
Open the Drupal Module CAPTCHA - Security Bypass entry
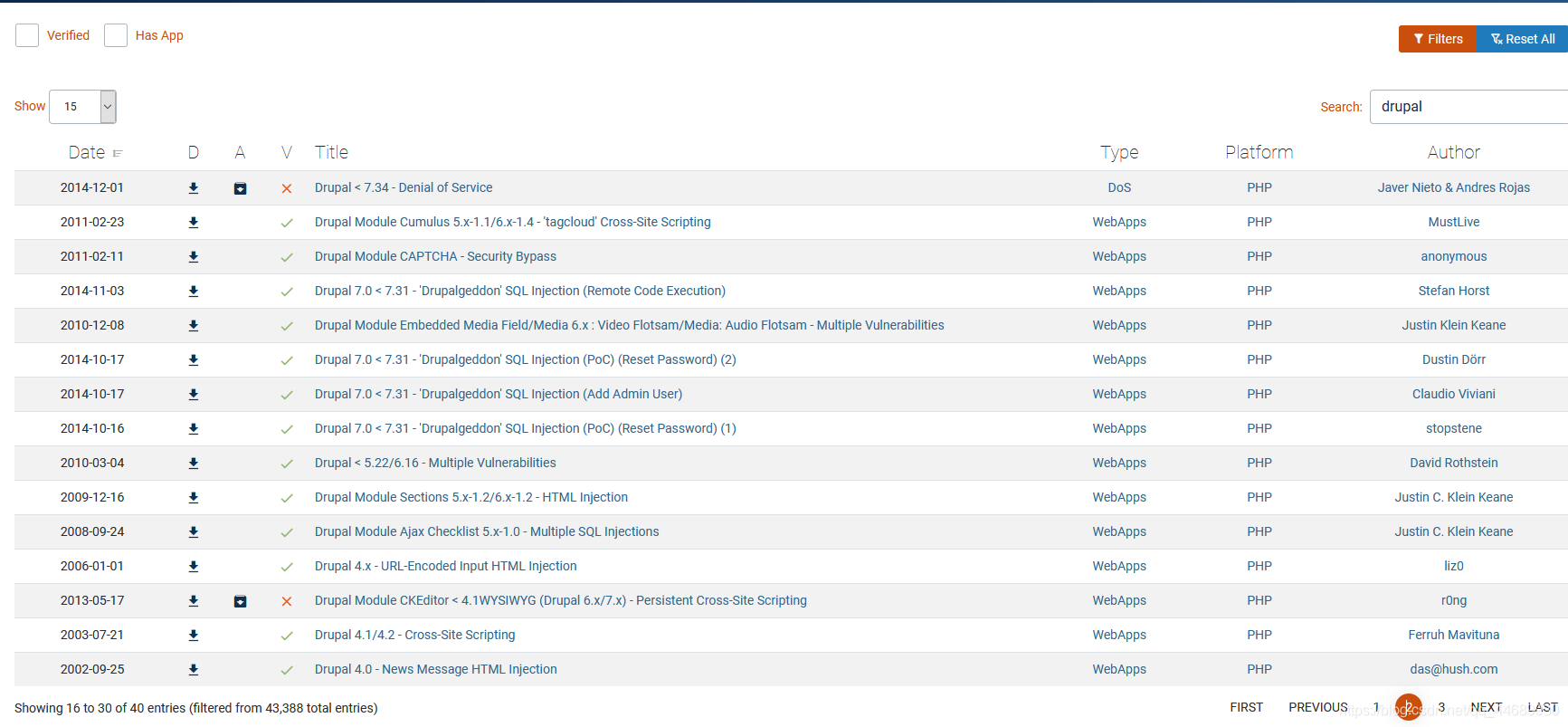[x=435, y=256]
